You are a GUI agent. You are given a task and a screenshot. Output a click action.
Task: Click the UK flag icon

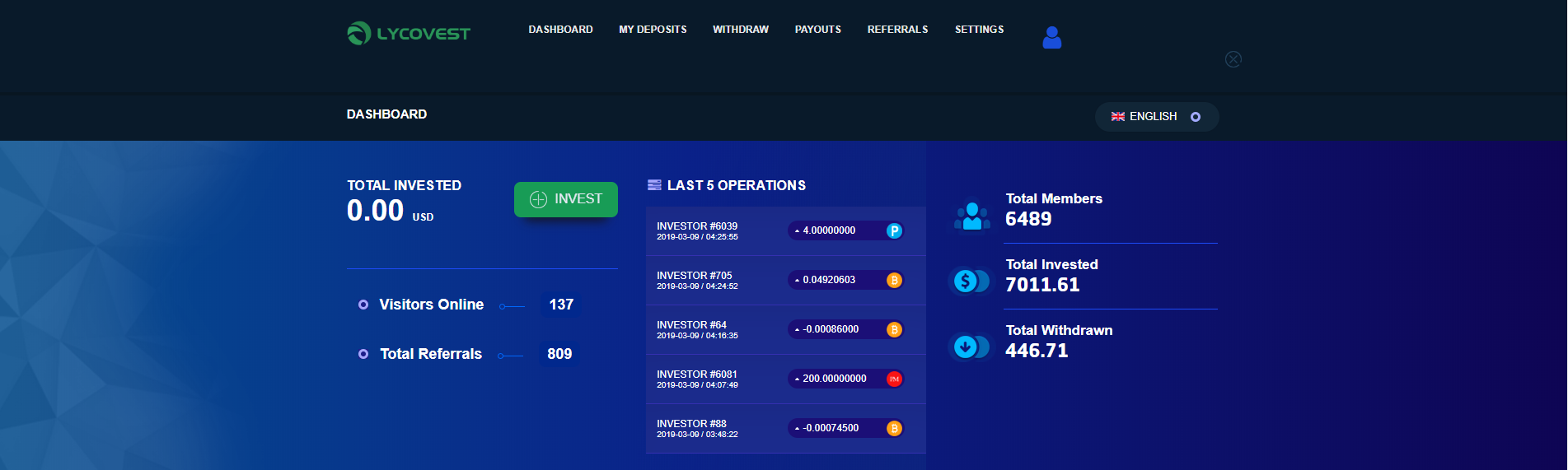coord(1117,117)
